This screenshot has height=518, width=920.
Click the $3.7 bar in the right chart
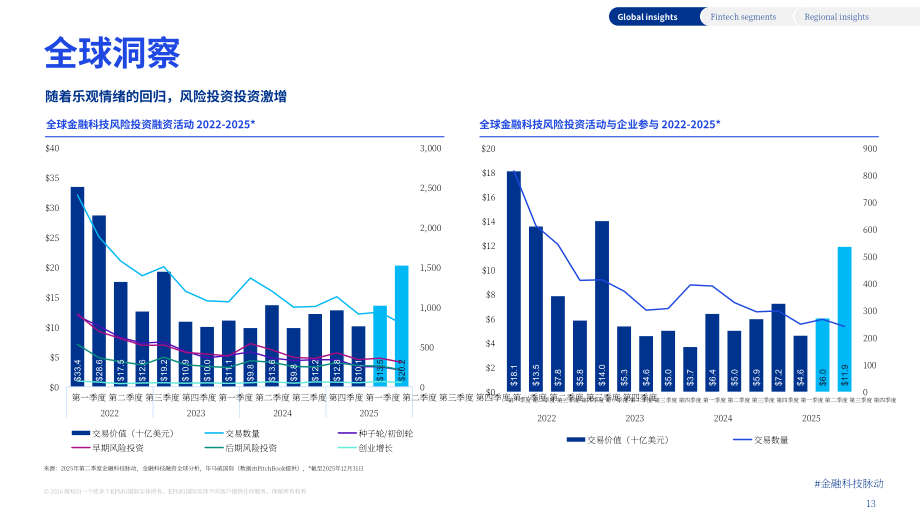click(x=690, y=370)
